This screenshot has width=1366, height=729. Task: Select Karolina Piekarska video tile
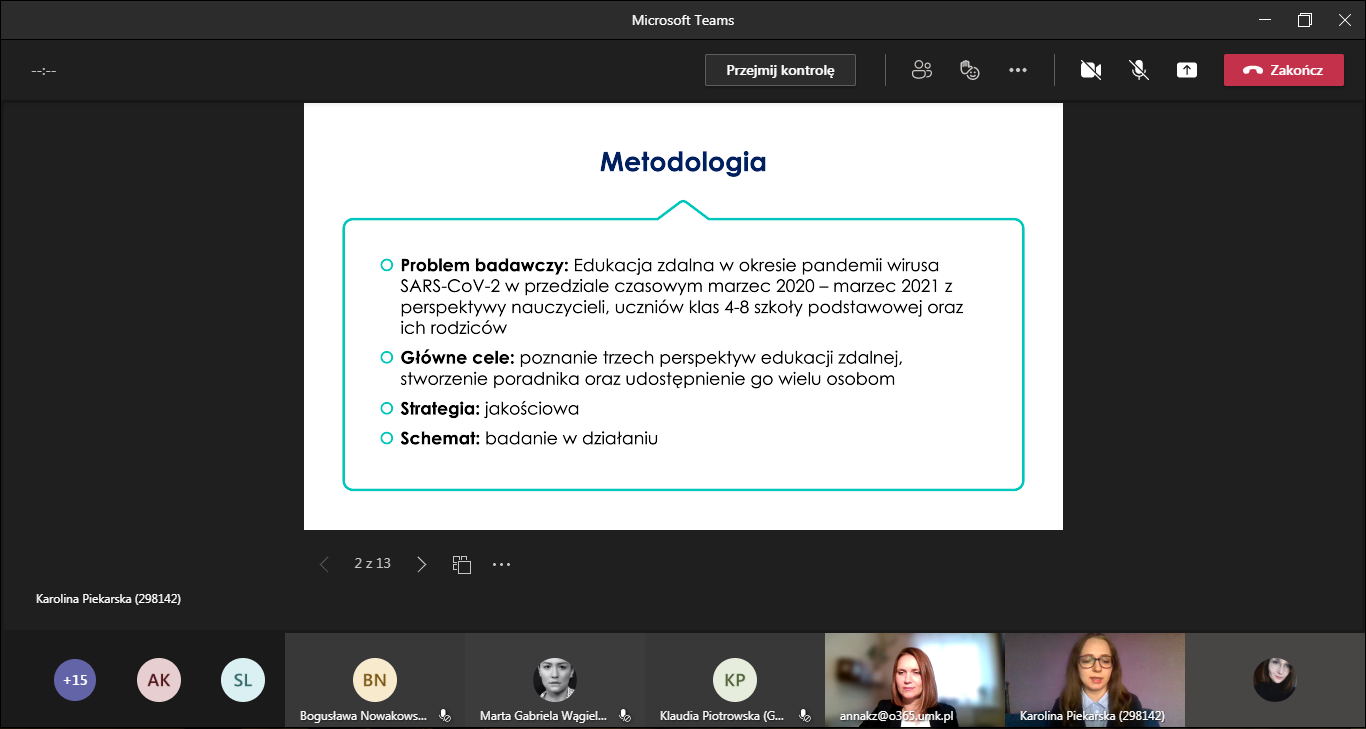point(1095,680)
